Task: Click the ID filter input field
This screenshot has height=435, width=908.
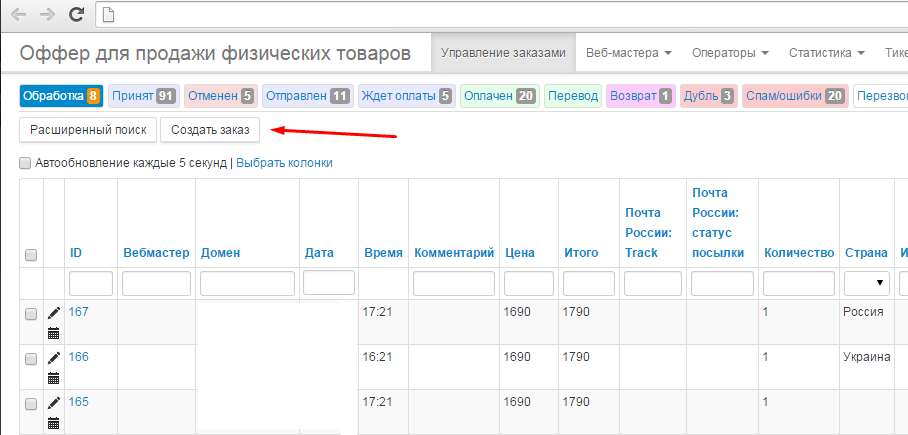Action: (91, 284)
